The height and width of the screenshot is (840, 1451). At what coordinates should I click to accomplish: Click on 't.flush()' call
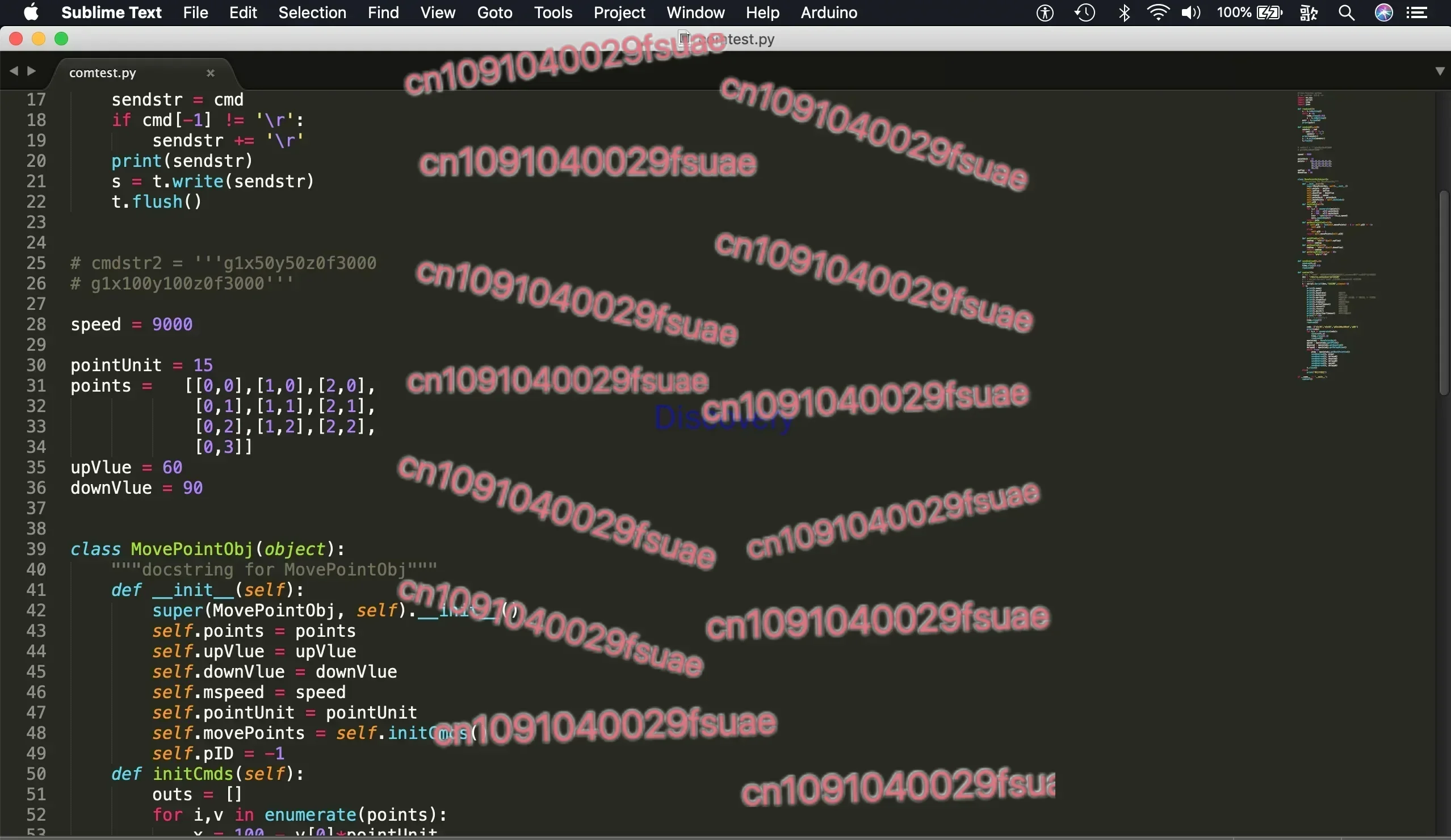point(157,201)
